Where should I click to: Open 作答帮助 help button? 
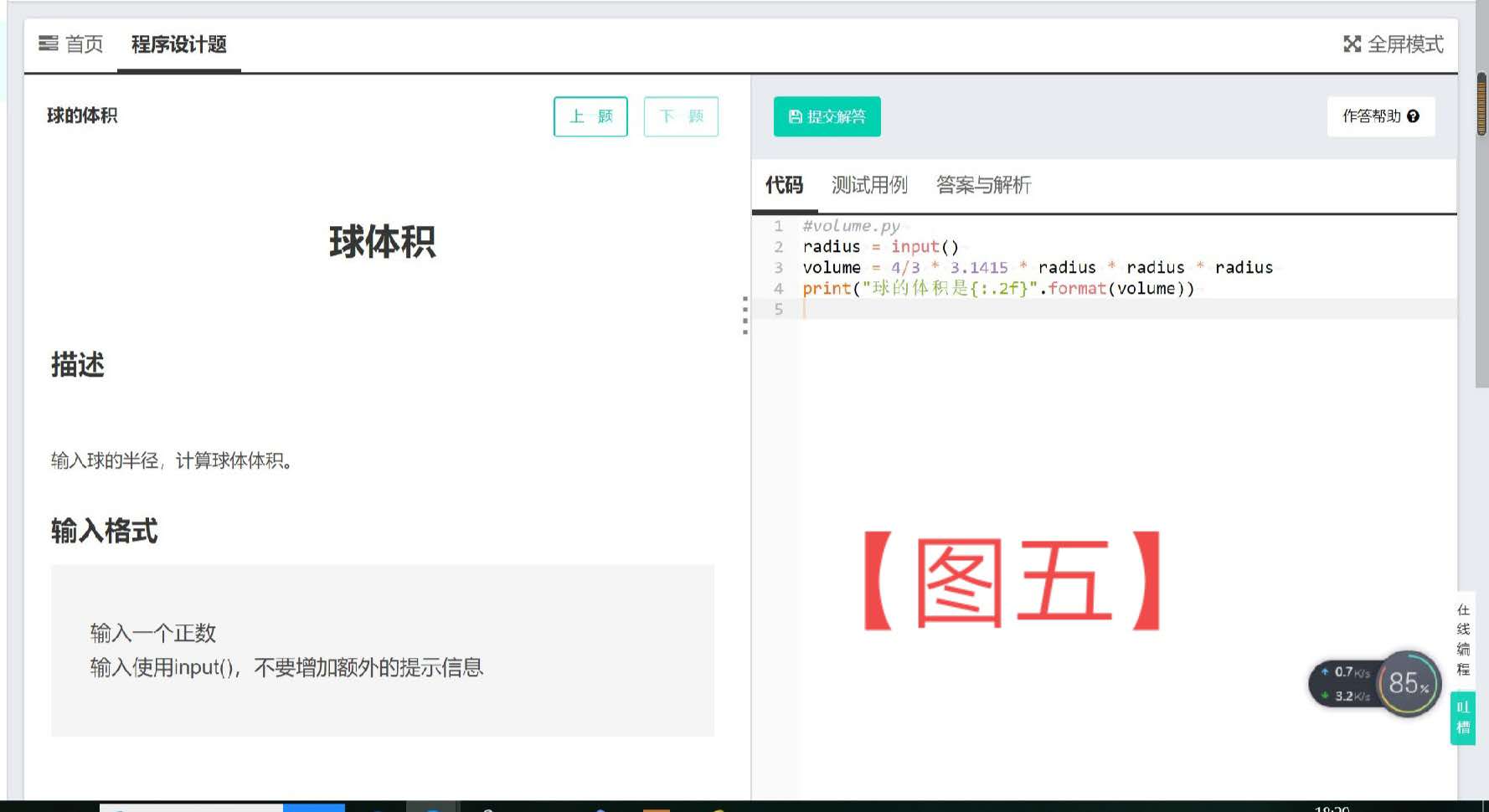click(1381, 116)
